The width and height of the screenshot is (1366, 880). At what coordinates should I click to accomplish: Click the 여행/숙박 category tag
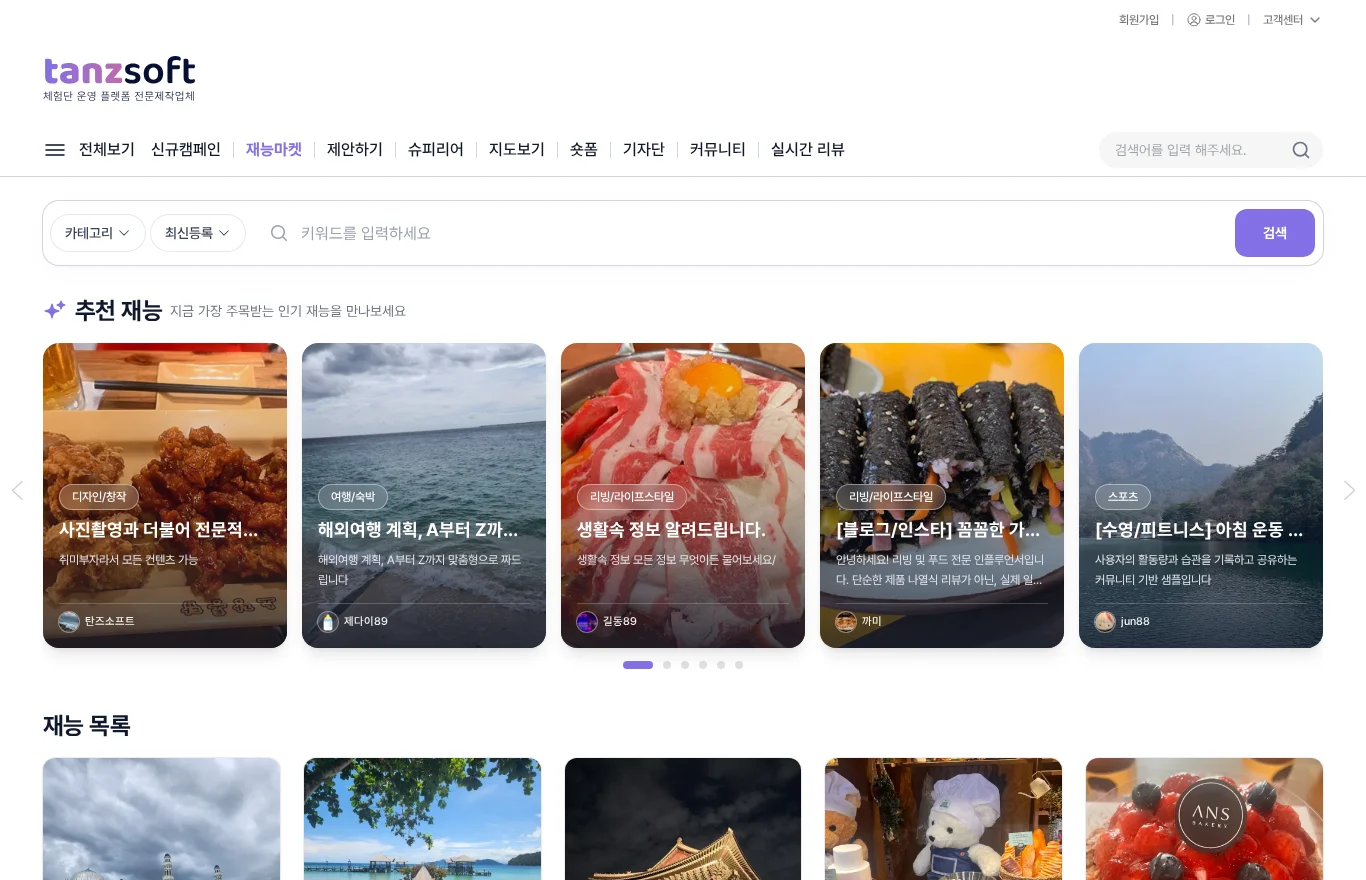point(353,497)
